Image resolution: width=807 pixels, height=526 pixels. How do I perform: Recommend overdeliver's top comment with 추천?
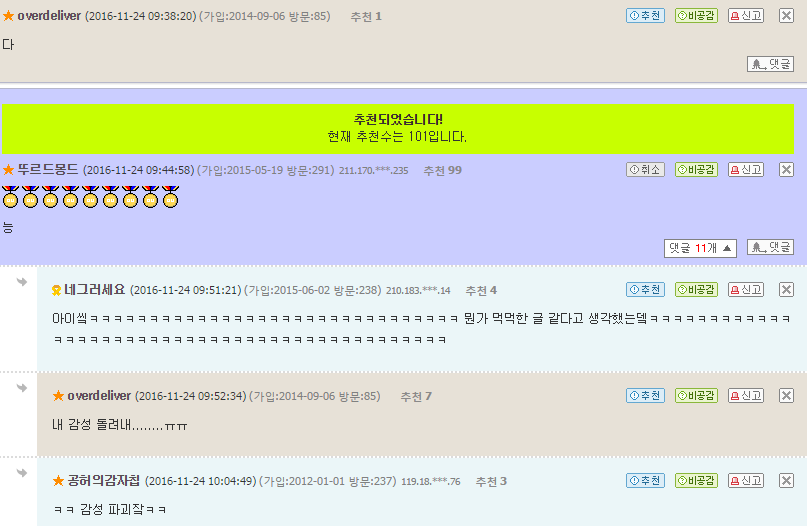(x=645, y=15)
